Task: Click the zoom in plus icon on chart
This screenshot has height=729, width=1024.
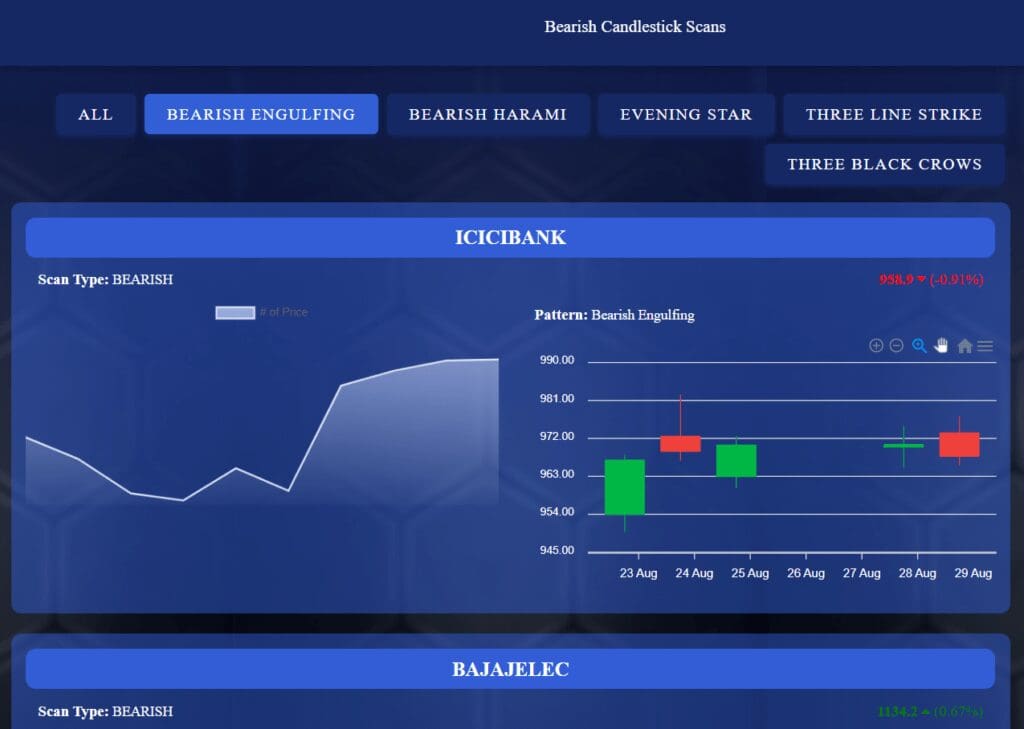Action: click(x=876, y=346)
